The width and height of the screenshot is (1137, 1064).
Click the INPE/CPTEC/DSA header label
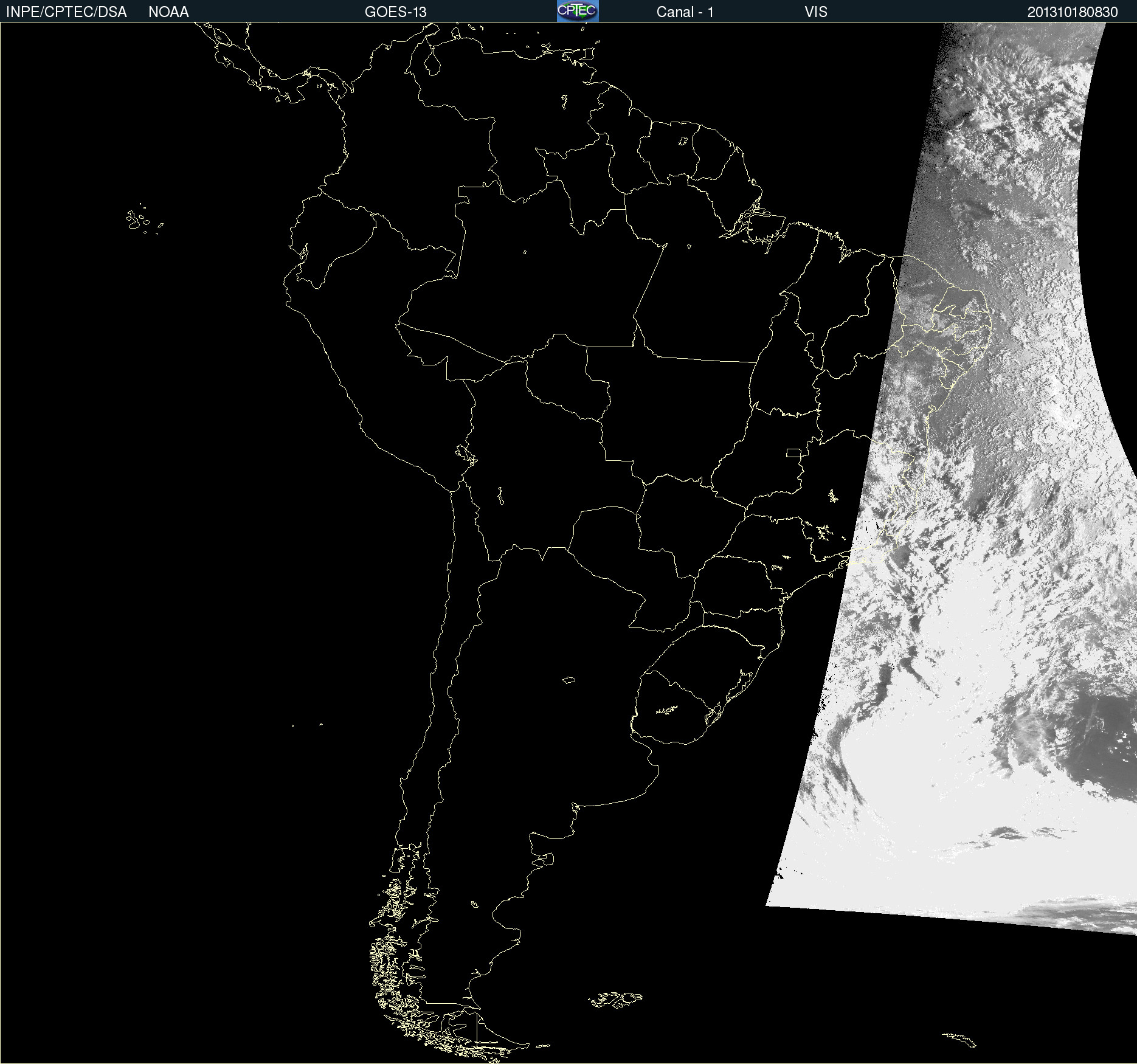[66, 12]
